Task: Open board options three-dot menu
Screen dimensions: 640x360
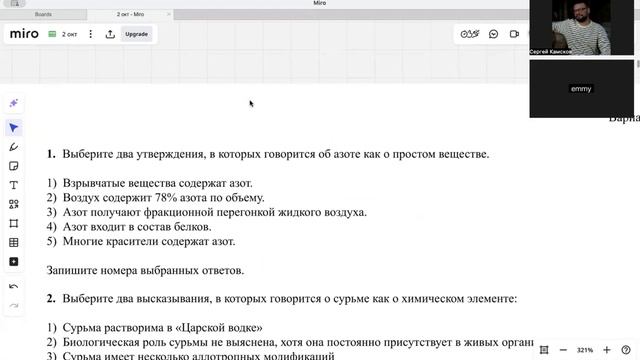Action: pyautogui.click(x=91, y=34)
